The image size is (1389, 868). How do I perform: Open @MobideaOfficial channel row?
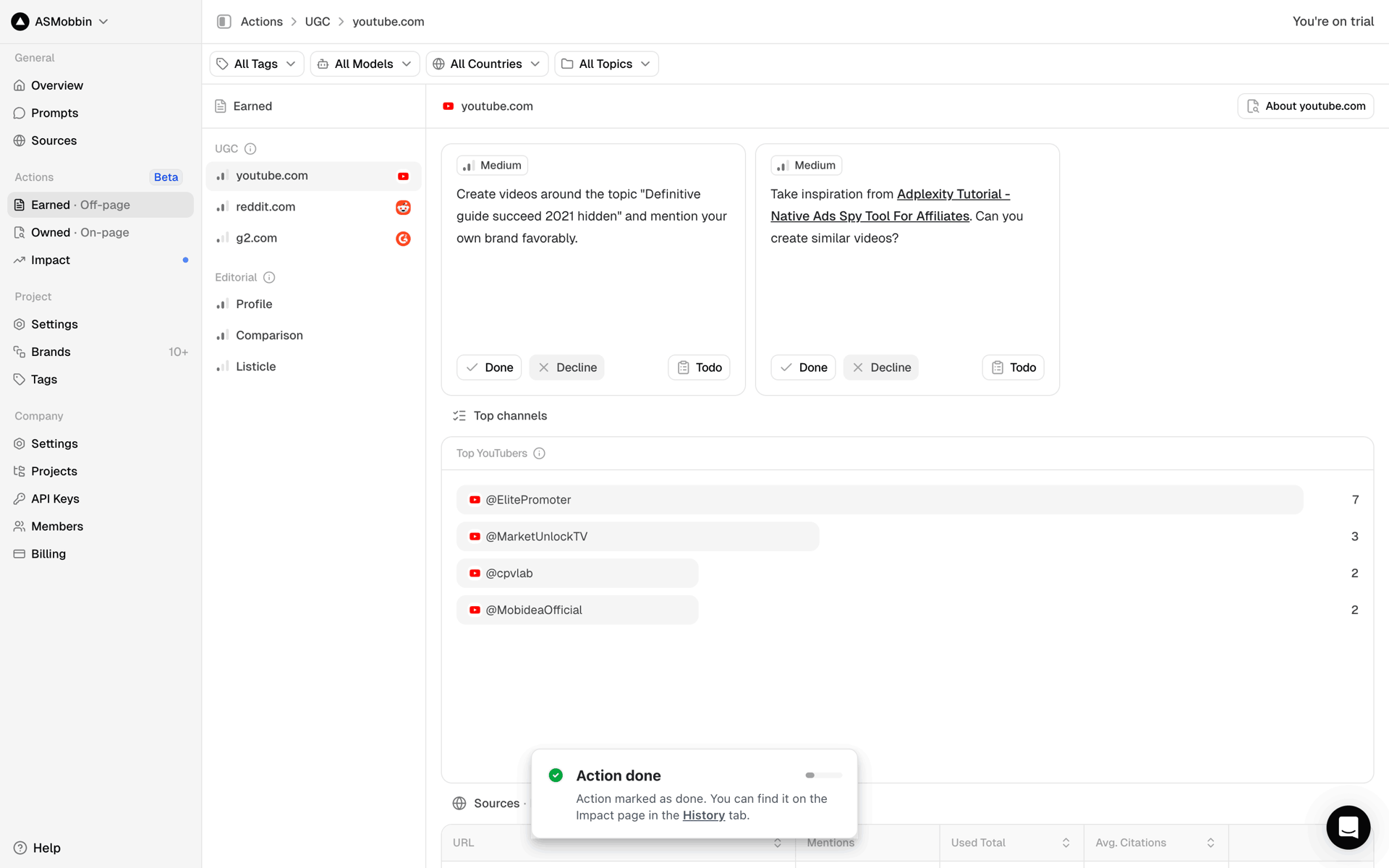point(577,610)
